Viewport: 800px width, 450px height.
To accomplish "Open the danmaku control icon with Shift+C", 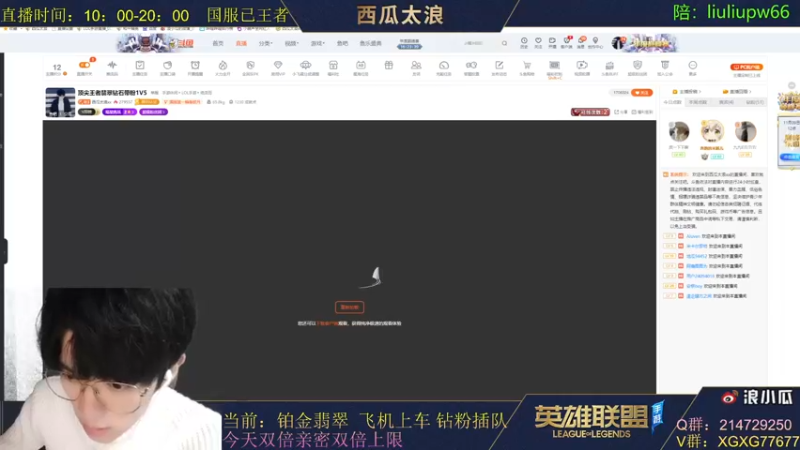I will [555, 65].
